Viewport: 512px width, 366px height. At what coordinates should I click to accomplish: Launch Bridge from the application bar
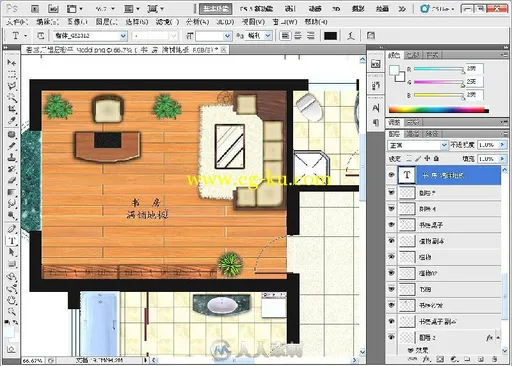coord(35,9)
